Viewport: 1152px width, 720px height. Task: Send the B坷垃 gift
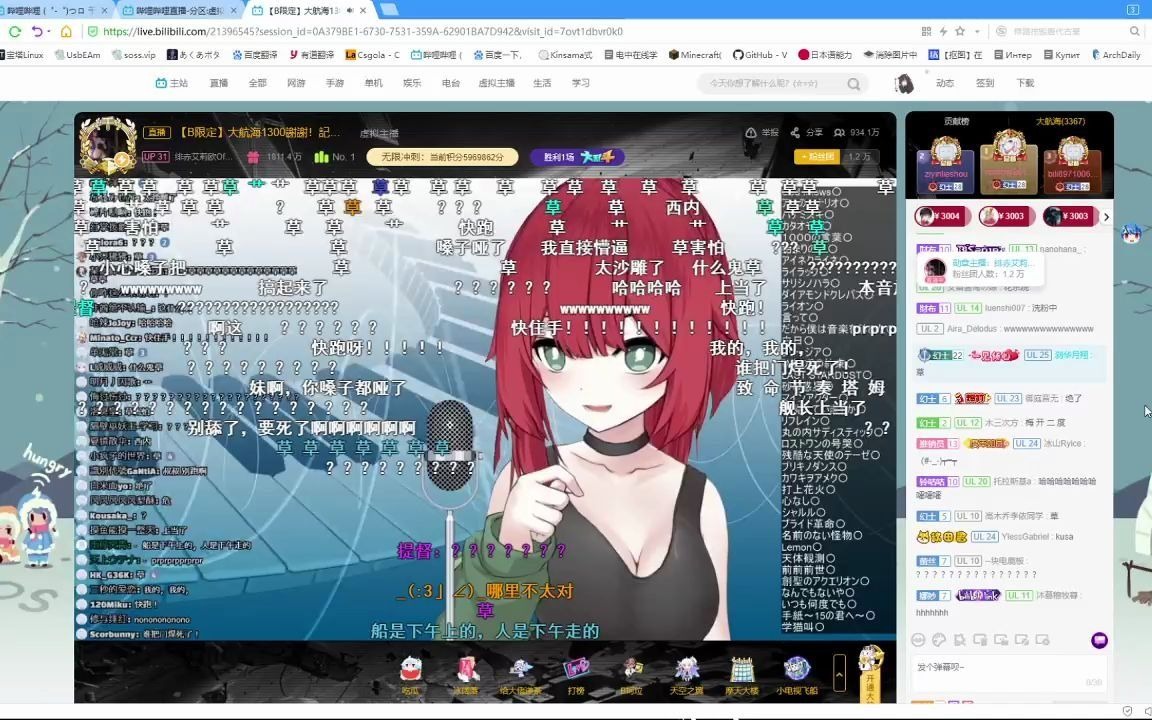[631, 674]
